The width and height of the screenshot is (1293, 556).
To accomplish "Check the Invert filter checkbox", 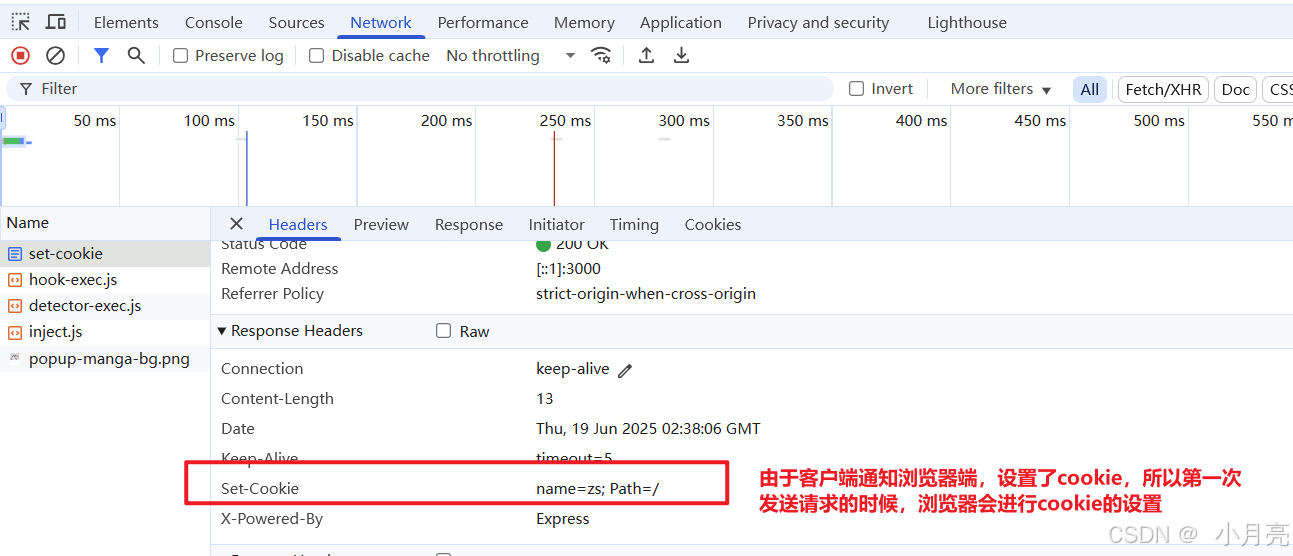I will tap(856, 89).
